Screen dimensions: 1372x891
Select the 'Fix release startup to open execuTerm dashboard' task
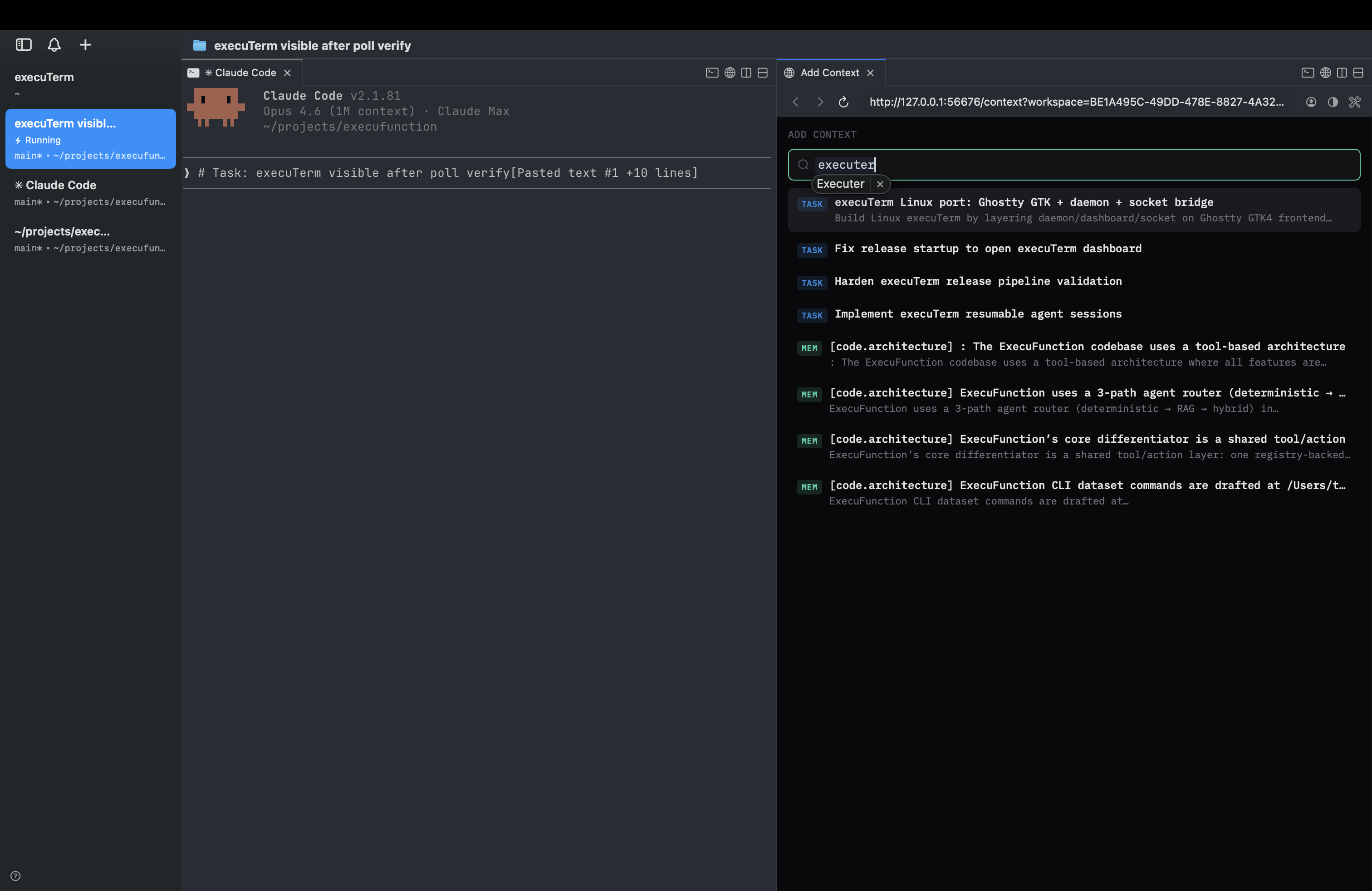click(988, 249)
